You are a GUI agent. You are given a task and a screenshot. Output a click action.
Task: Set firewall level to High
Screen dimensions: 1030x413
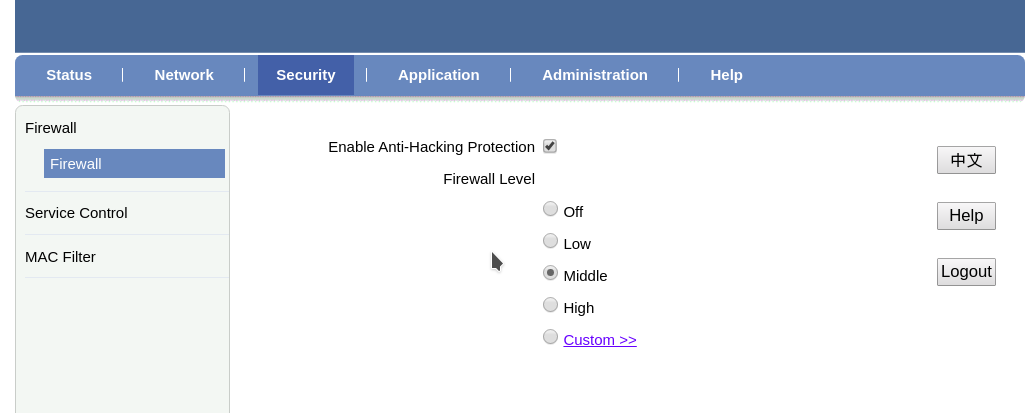coord(550,305)
